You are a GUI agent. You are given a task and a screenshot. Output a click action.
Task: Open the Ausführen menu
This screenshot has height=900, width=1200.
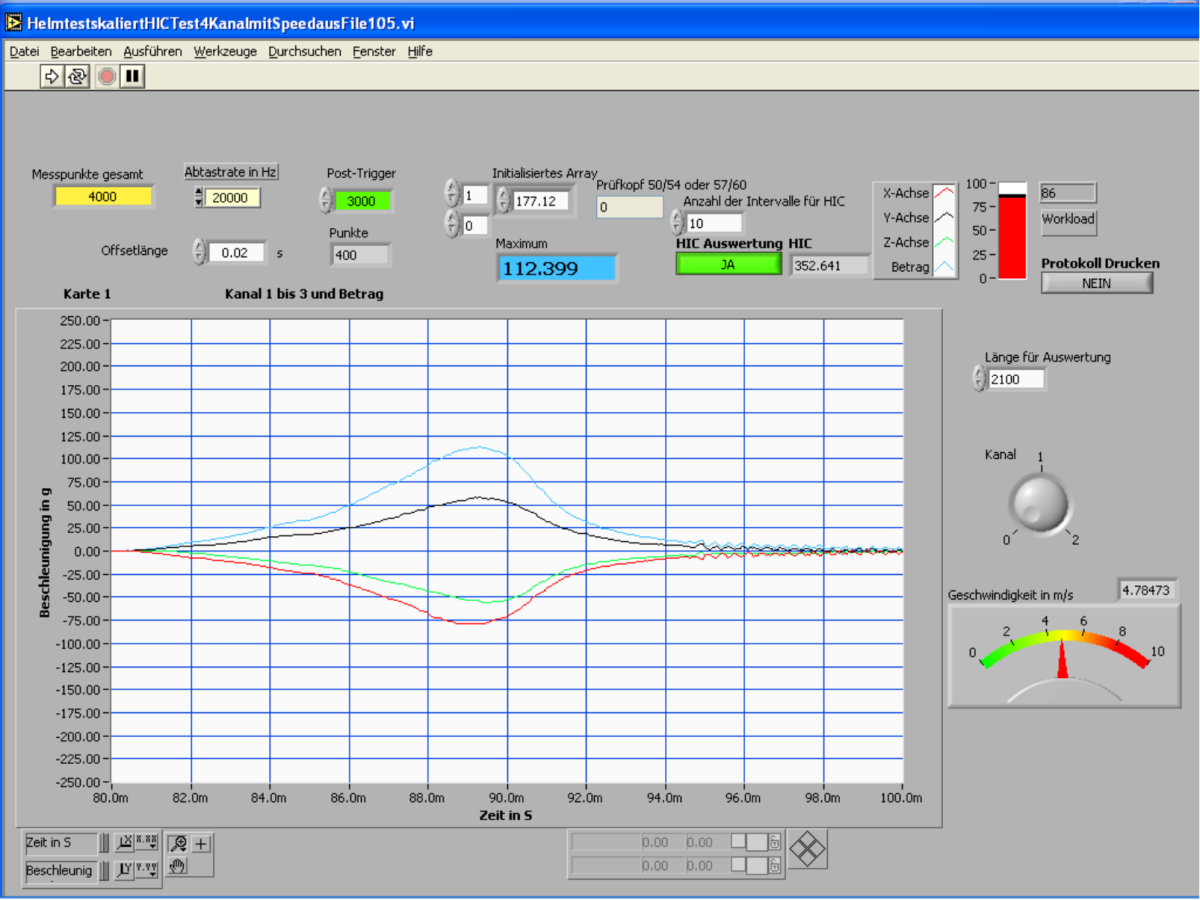(152, 51)
